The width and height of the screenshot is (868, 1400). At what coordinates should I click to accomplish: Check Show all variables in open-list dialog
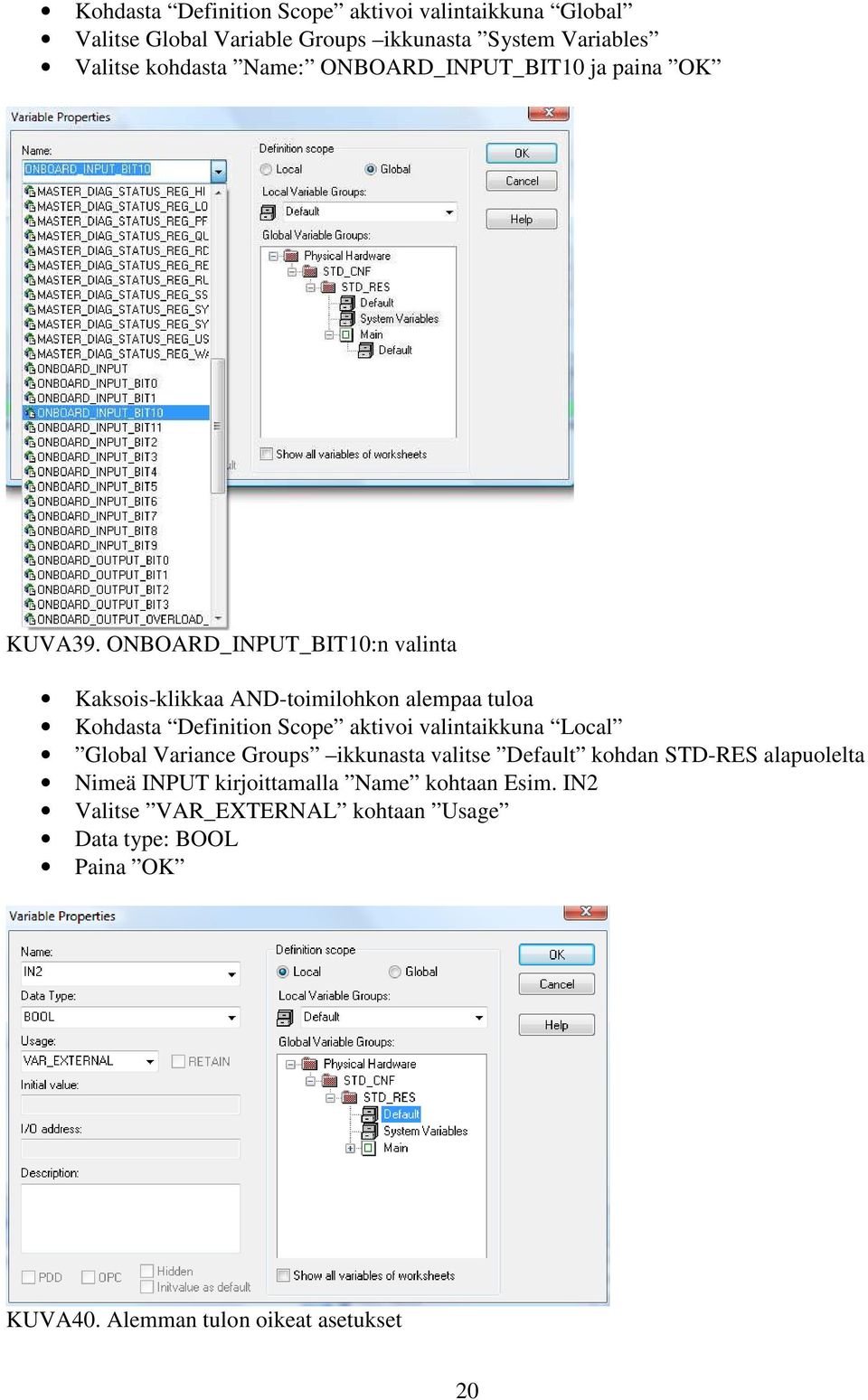(267, 455)
